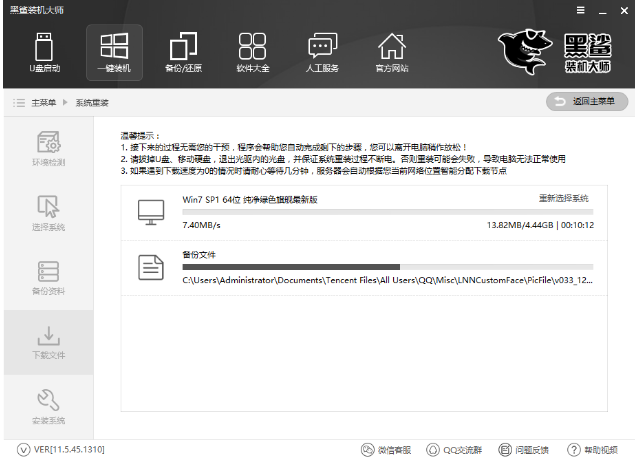Expand the version chevron beside VER[11.5.45.1310]
This screenshot has height=461, width=635.
[23, 450]
